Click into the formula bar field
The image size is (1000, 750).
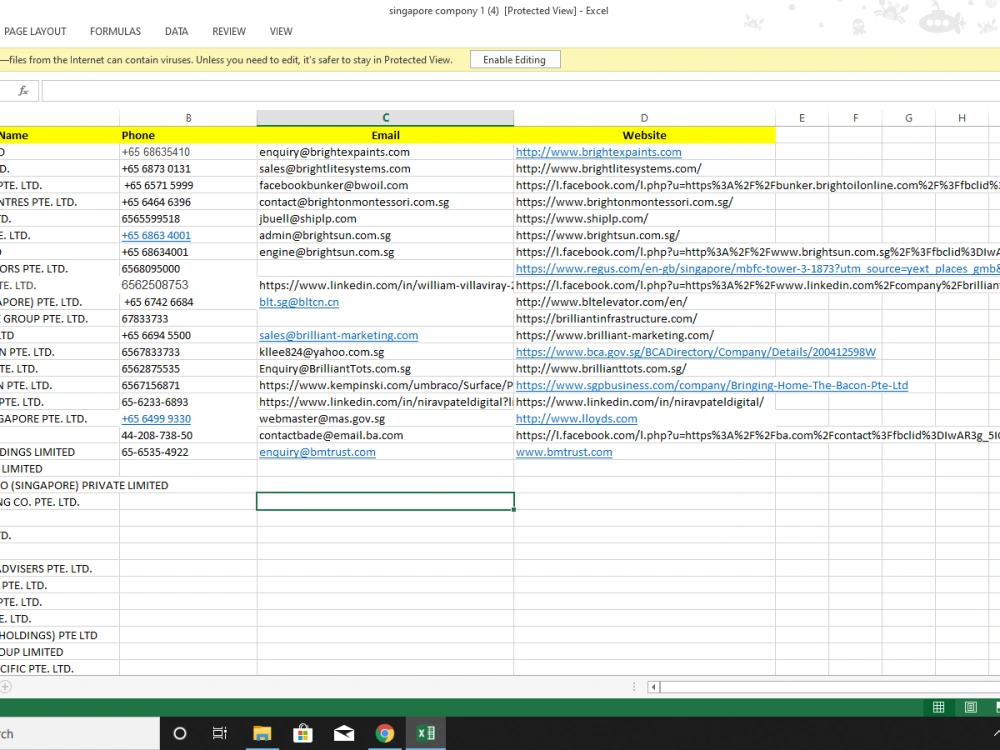click(520, 91)
